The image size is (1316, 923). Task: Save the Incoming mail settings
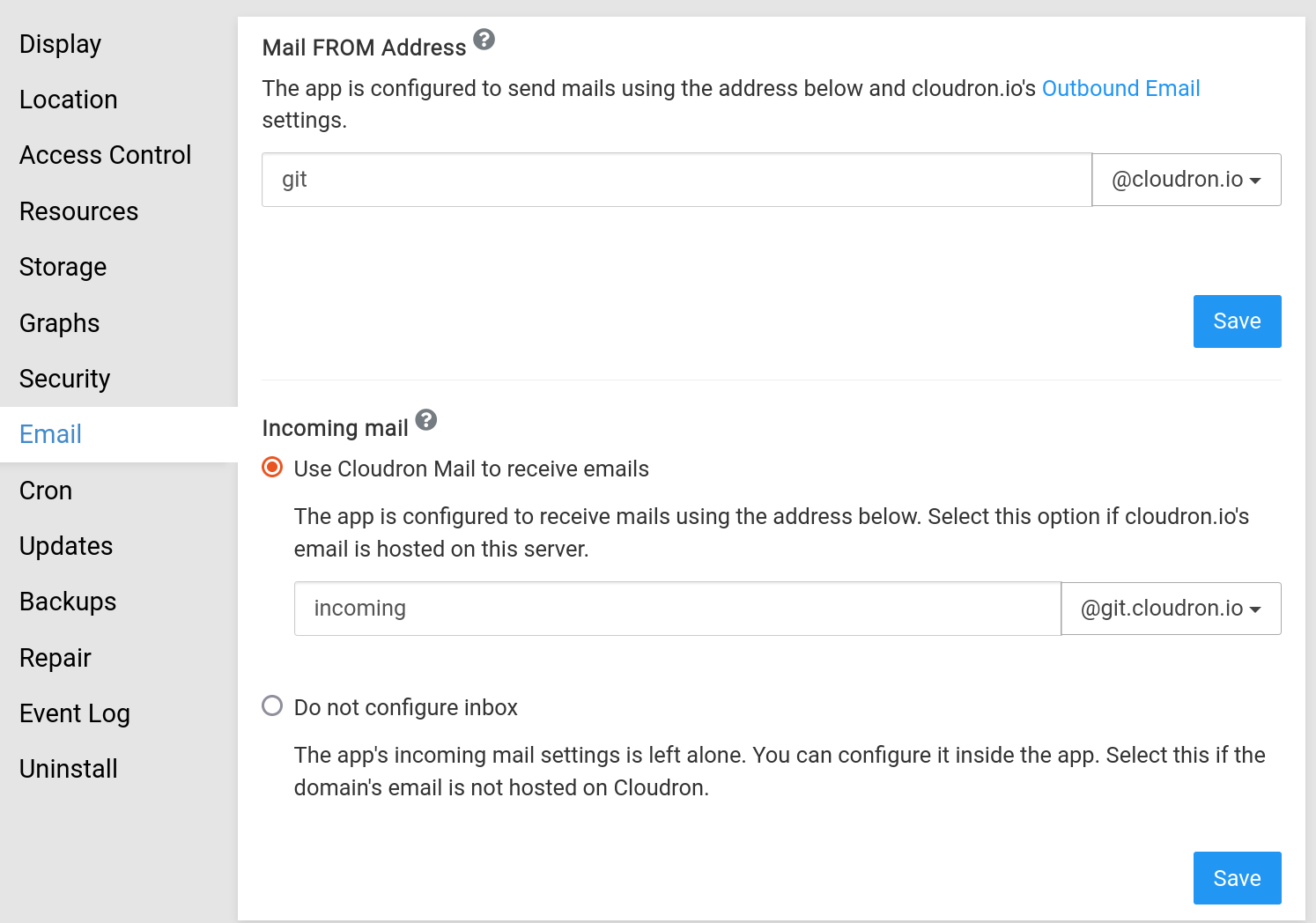1237,878
